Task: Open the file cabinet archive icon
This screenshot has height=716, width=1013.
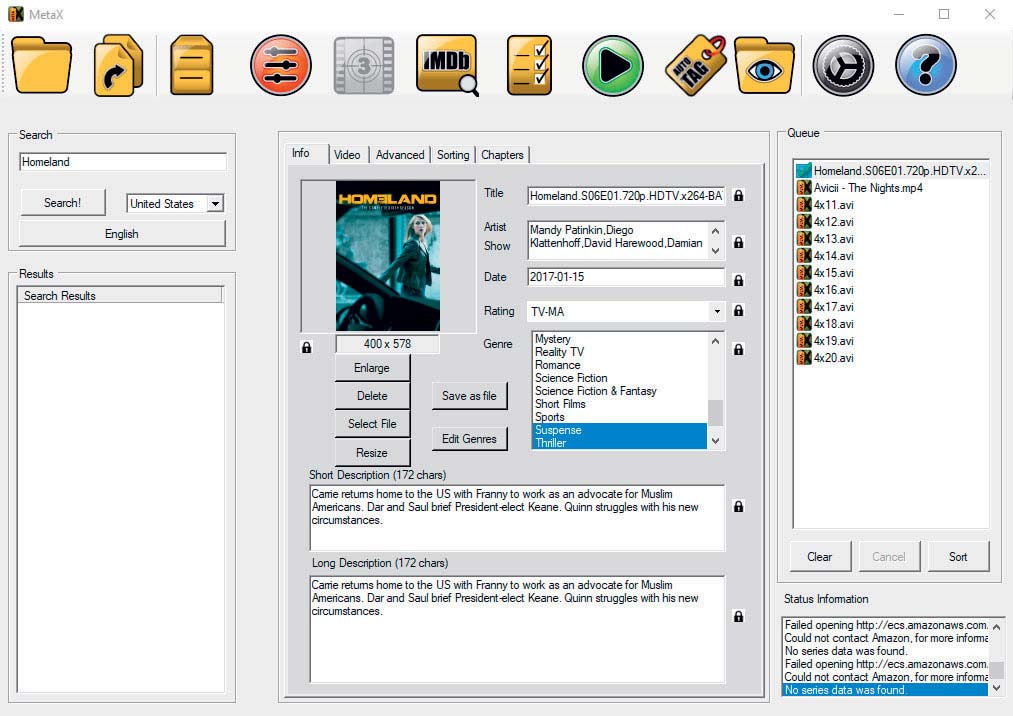Action: [x=192, y=65]
